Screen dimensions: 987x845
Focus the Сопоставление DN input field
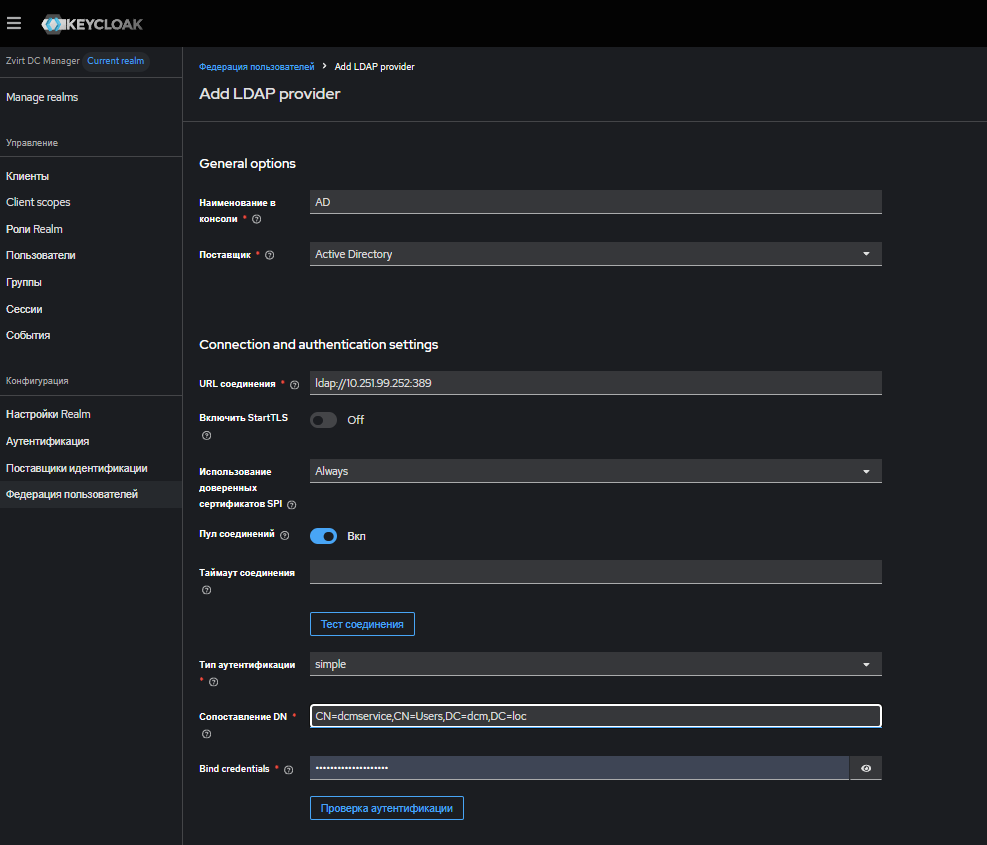coord(595,716)
